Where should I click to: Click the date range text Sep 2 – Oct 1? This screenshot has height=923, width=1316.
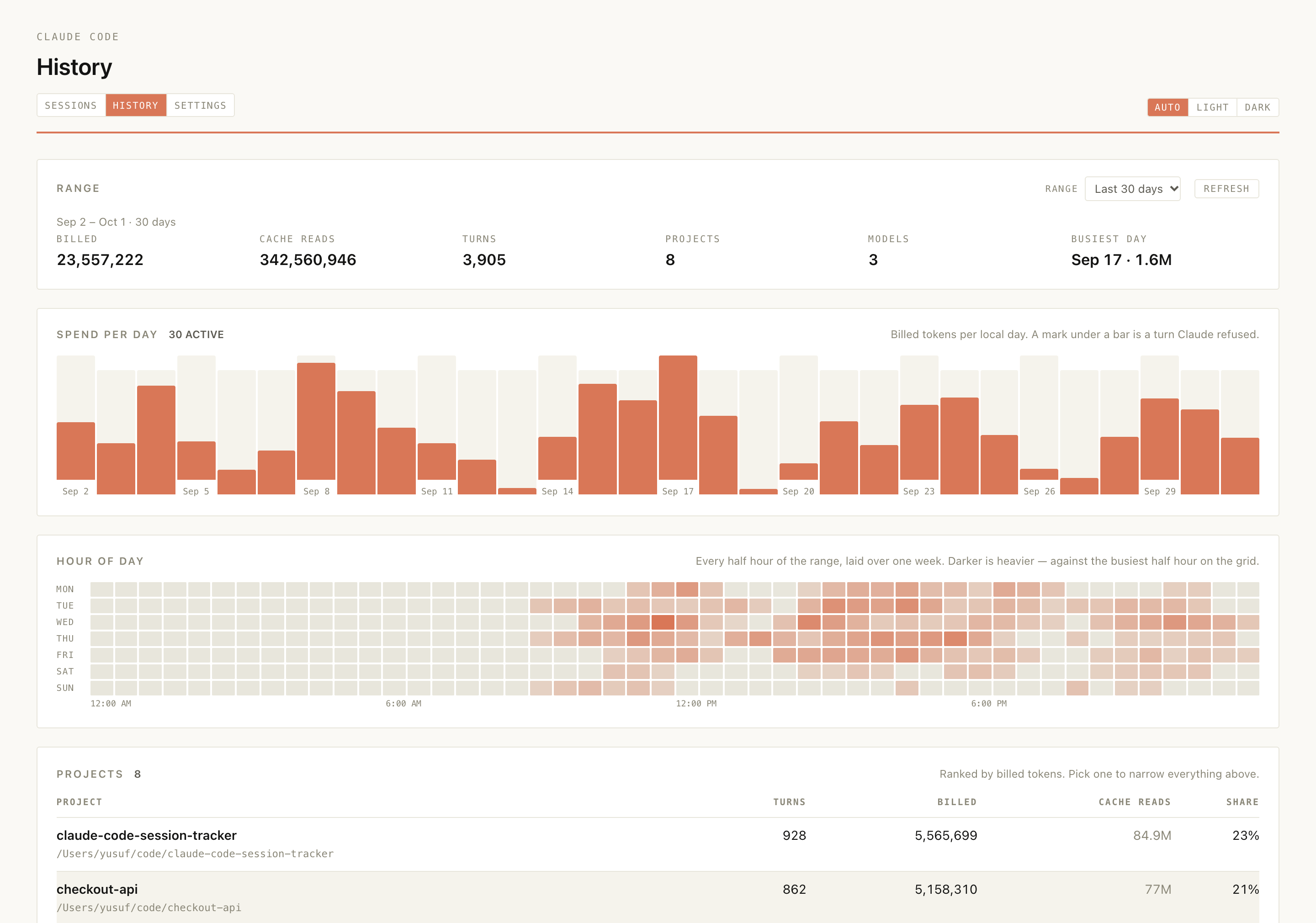click(x=91, y=222)
